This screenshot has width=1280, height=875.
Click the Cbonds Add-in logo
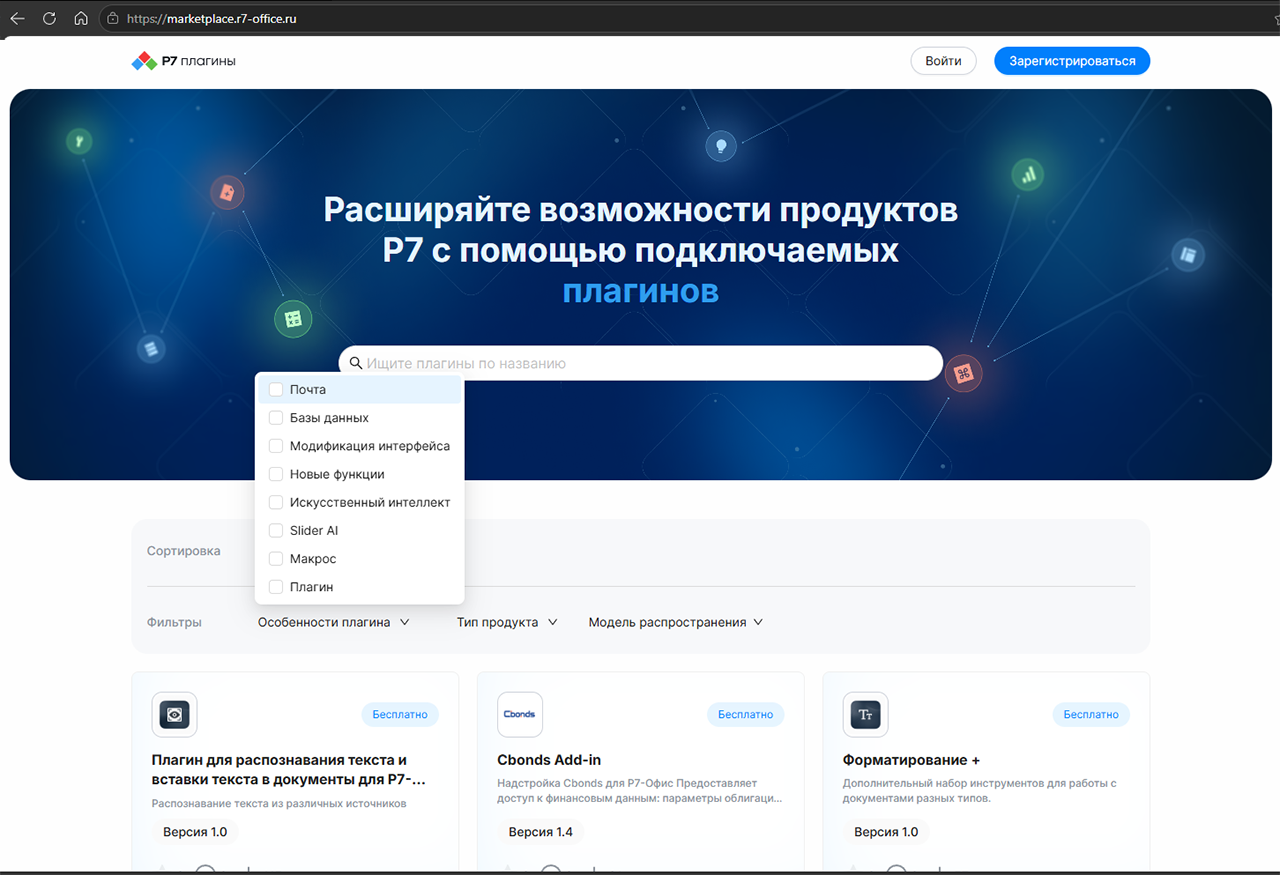519,714
